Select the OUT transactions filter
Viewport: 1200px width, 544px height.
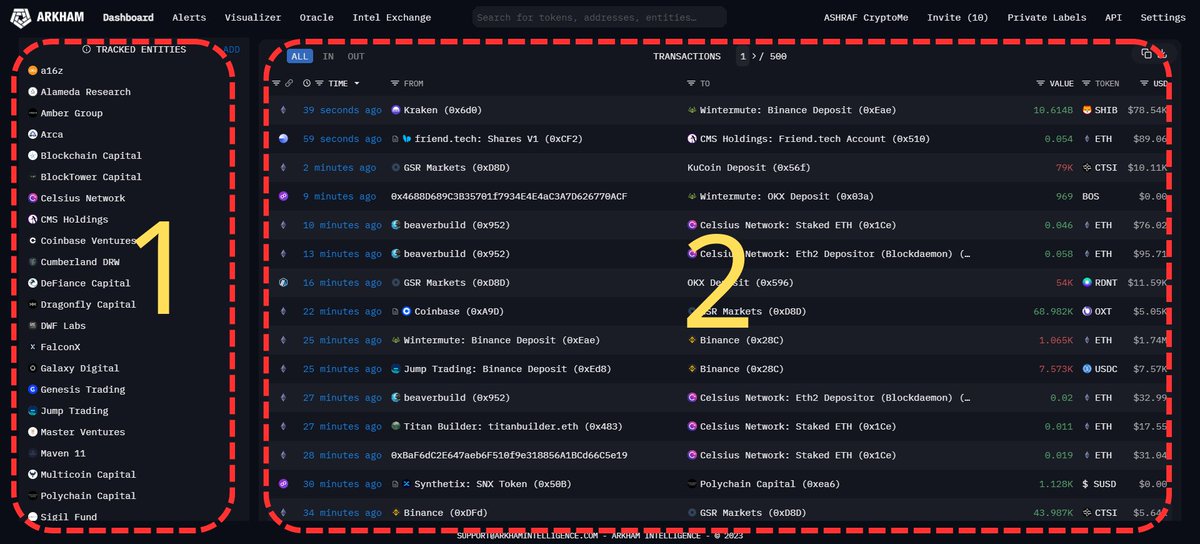tap(356, 57)
